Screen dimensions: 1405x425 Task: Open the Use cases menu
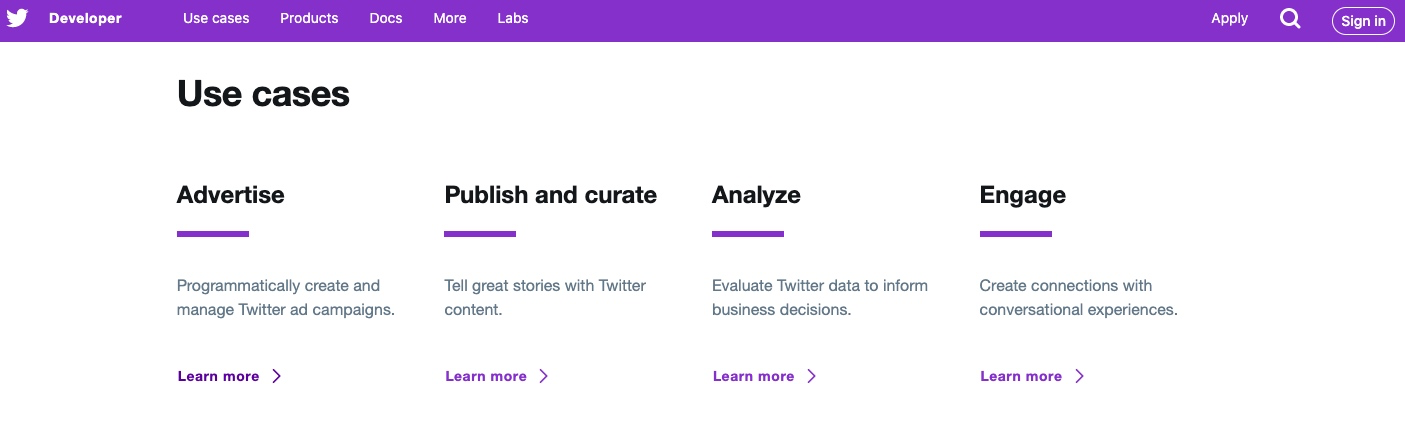click(x=216, y=18)
